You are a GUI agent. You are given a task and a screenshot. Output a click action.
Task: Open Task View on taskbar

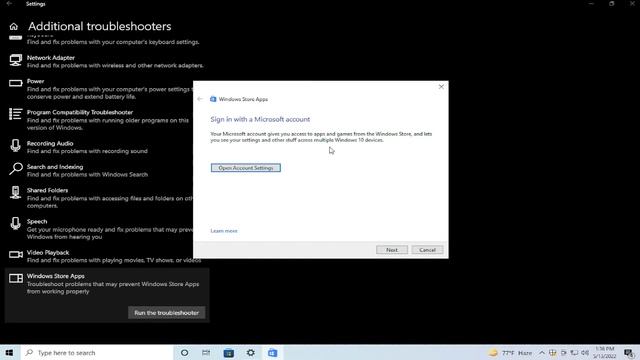pyautogui.click(x=206, y=353)
